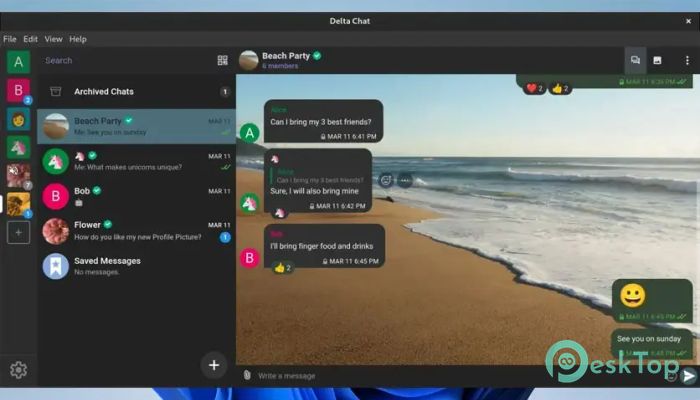Focus the Write a message field
The height and width of the screenshot is (400, 700).
point(458,375)
